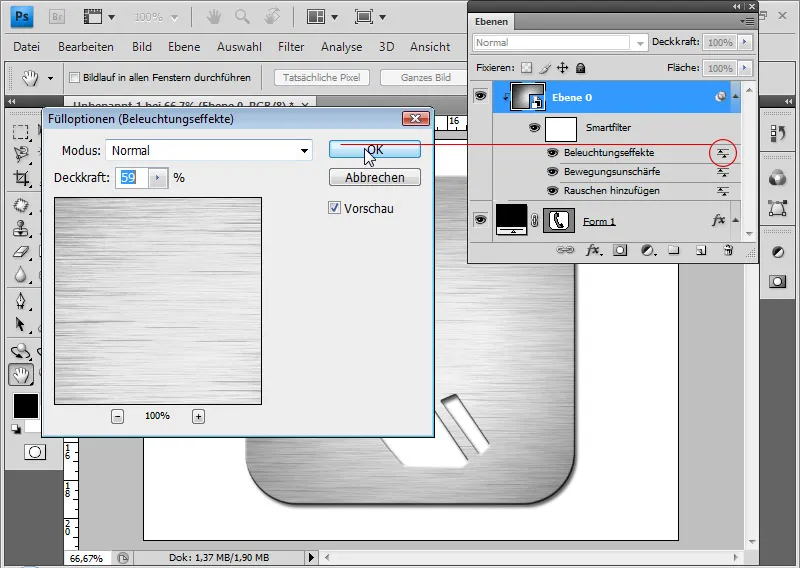Open the Filter menu
The width and height of the screenshot is (800, 568).
tap(291, 47)
